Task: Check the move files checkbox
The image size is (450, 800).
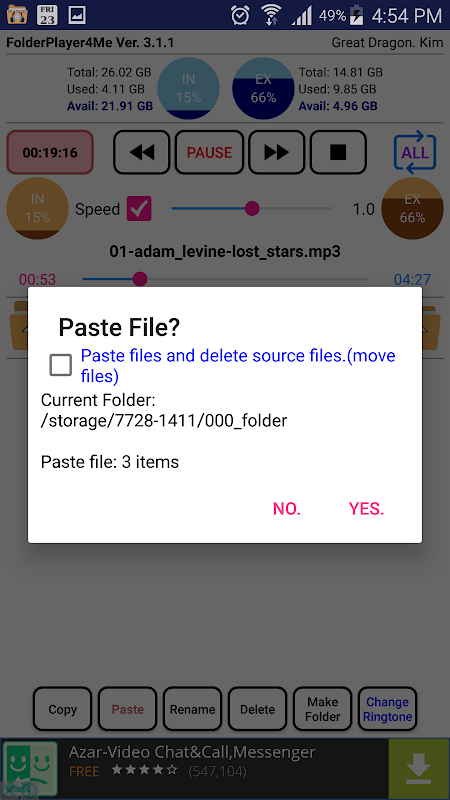Action: click(x=60, y=365)
